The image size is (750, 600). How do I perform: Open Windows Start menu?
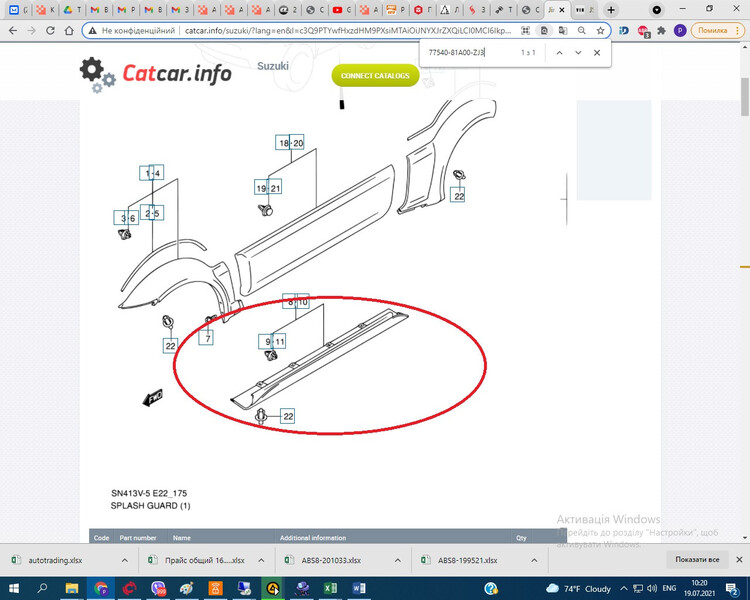point(13,588)
